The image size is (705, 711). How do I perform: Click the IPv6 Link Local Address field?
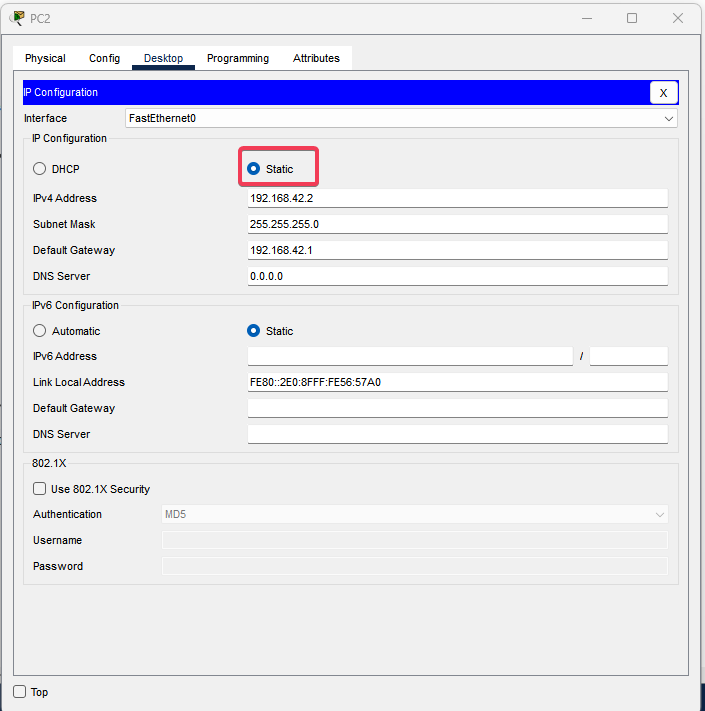(x=457, y=382)
